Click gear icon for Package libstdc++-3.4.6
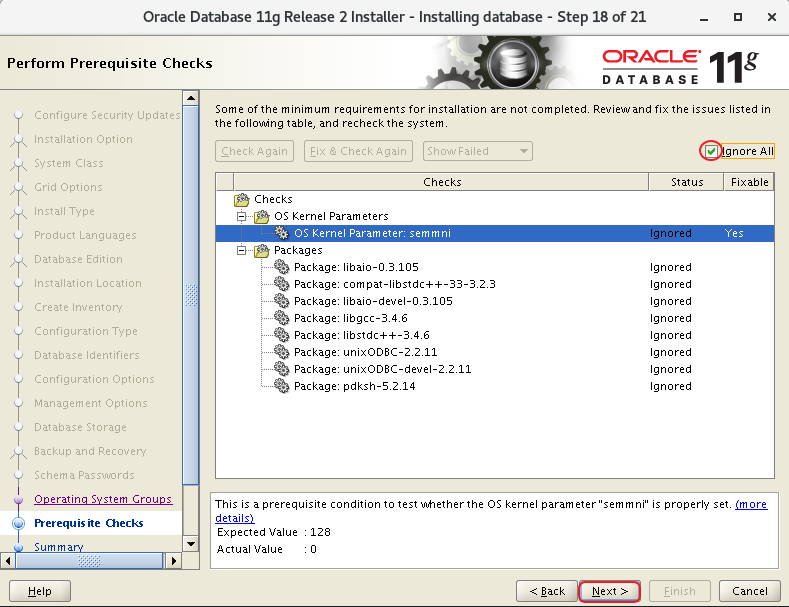789x607 pixels. (282, 335)
